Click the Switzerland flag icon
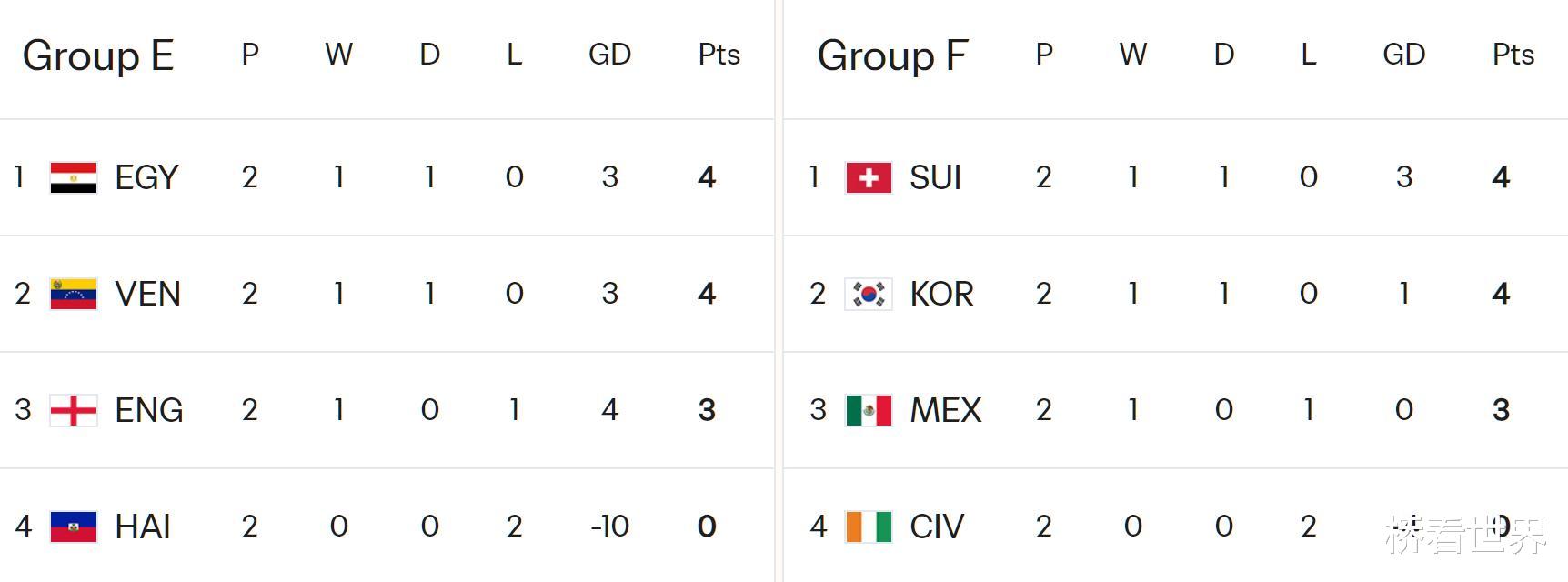This screenshot has width=1568, height=582. (869, 177)
